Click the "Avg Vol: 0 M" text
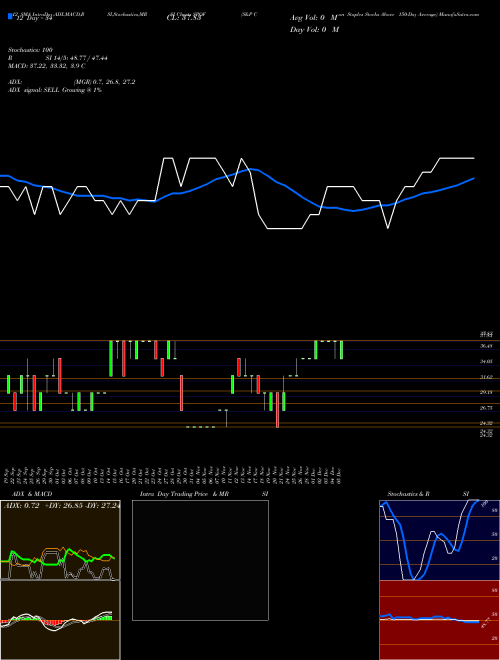Image resolution: width=500 pixels, height=660 pixels. pyautogui.click(x=314, y=18)
